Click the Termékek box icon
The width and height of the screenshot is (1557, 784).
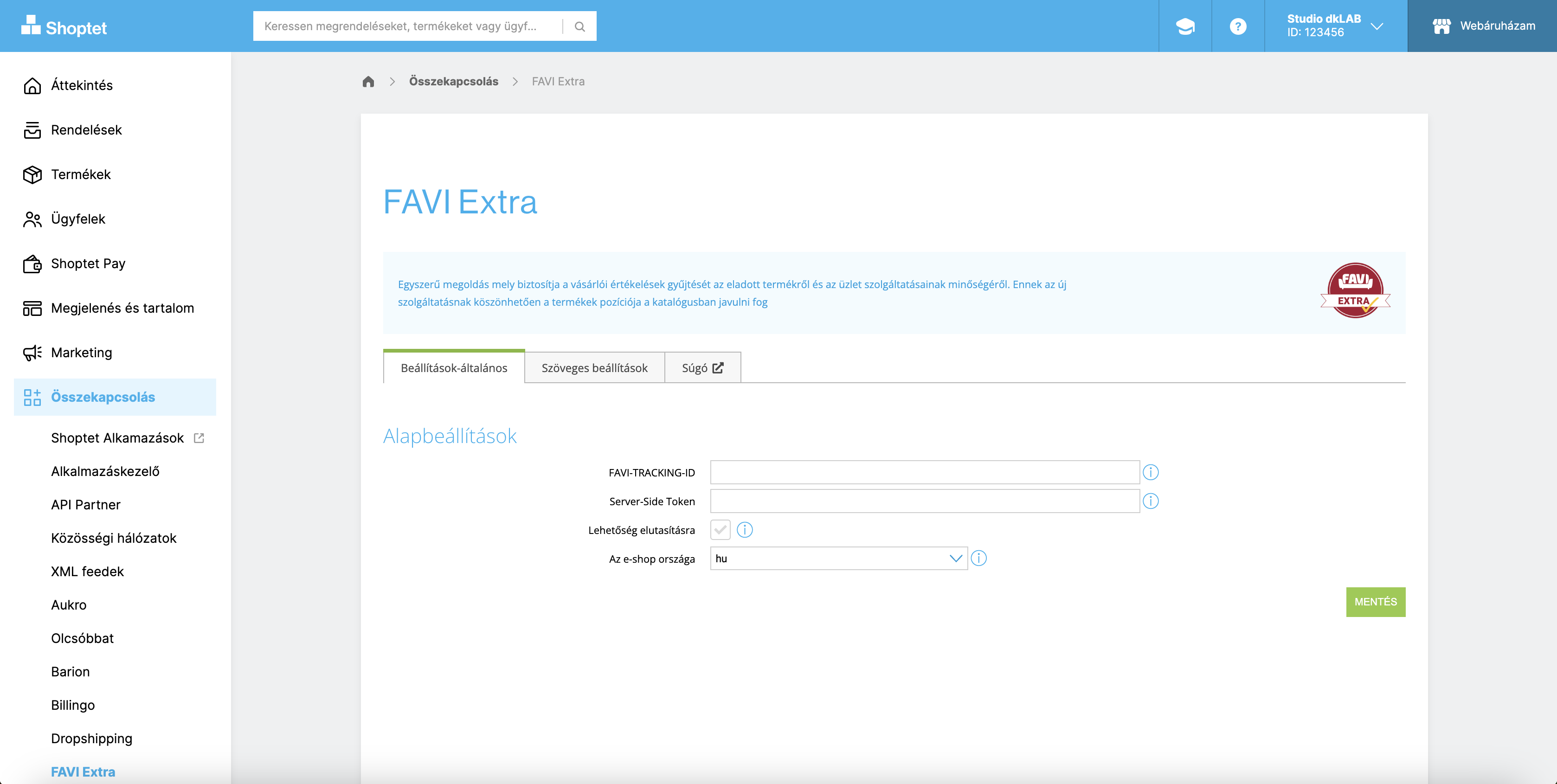32,175
